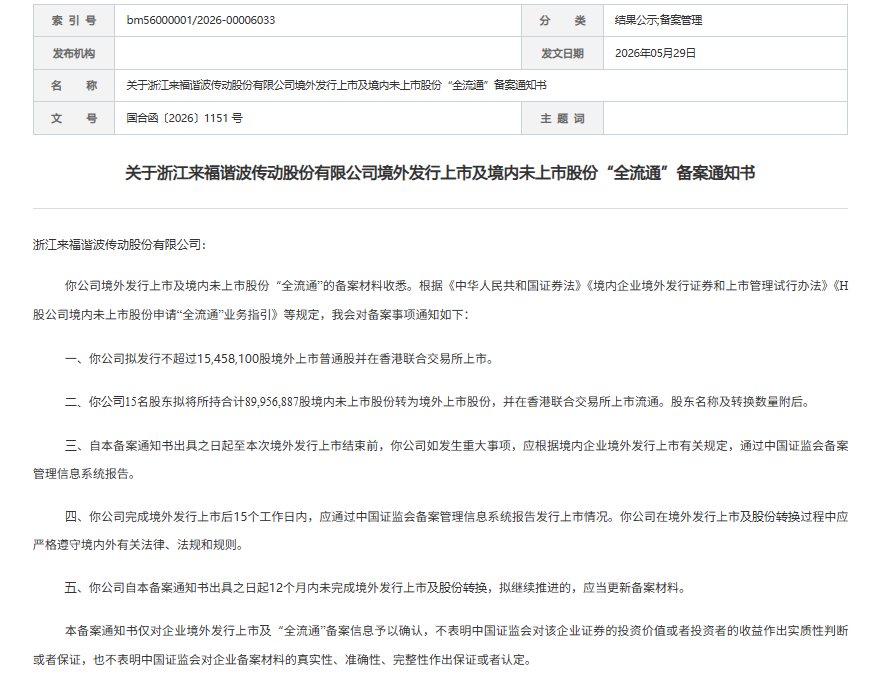
Task: Click item 一 about 15,458,100 shares
Action: [279, 359]
